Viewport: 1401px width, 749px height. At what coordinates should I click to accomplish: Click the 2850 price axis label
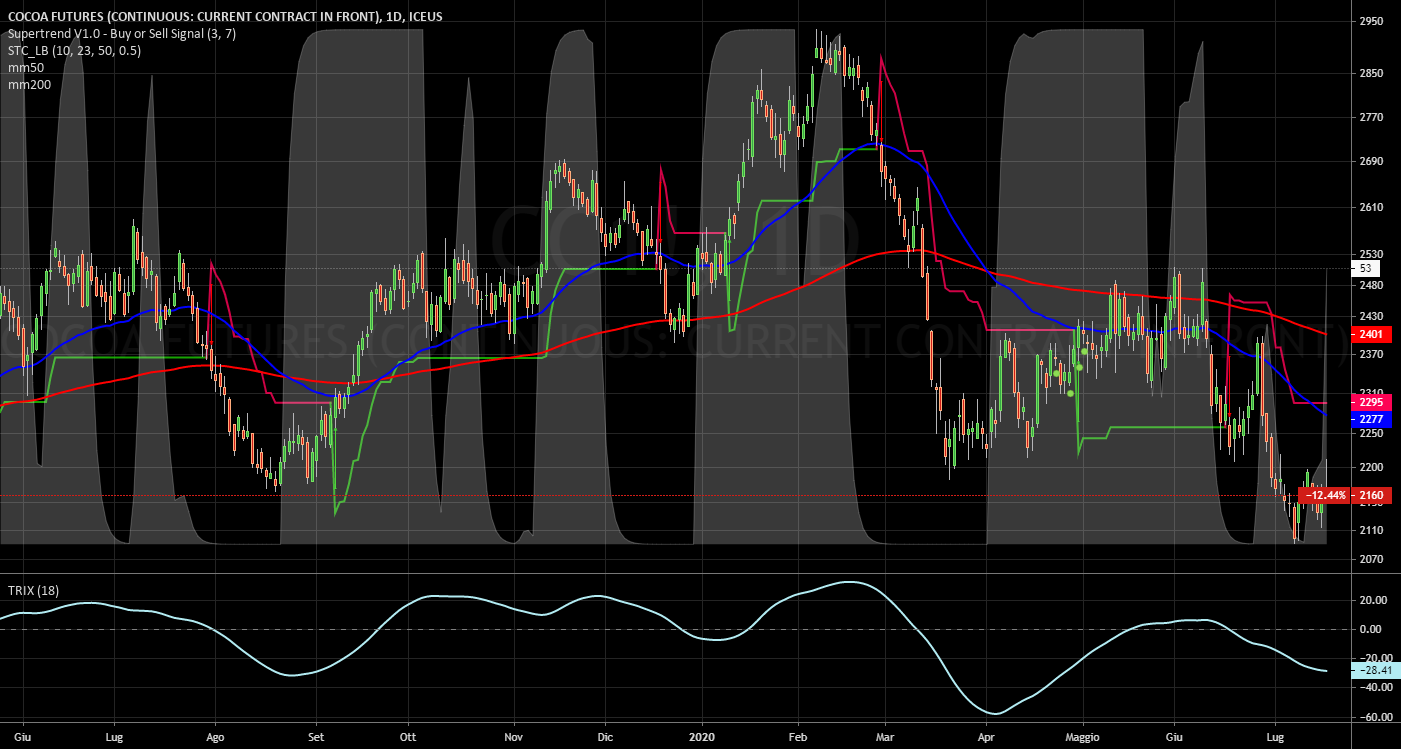tap(1371, 73)
